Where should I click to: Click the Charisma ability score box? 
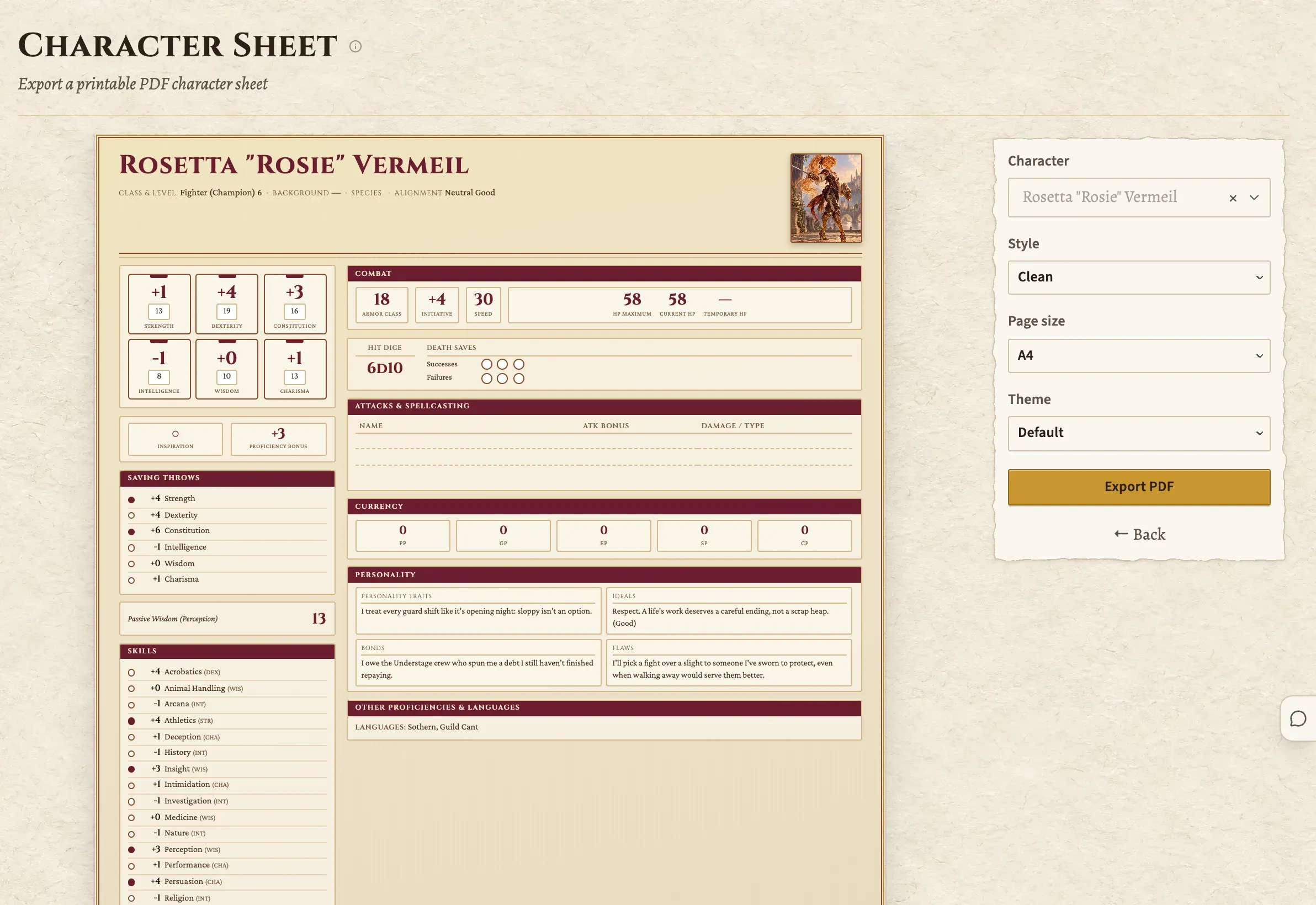tap(295, 369)
